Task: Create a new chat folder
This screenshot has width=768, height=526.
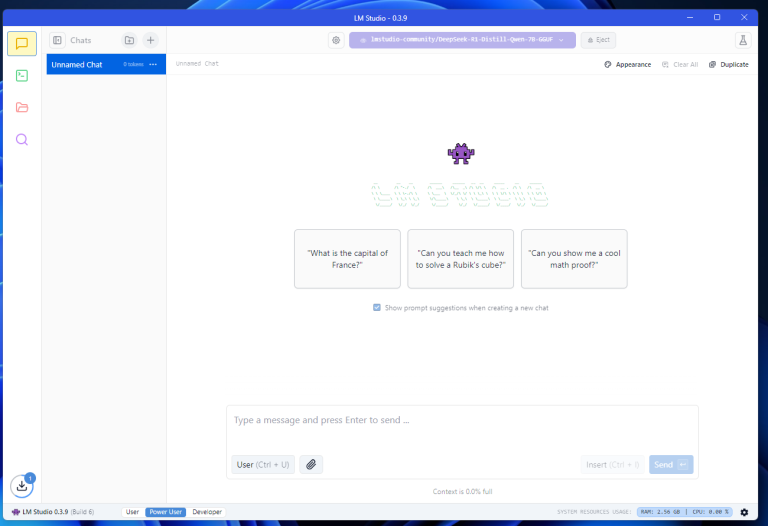Action: coord(129,40)
